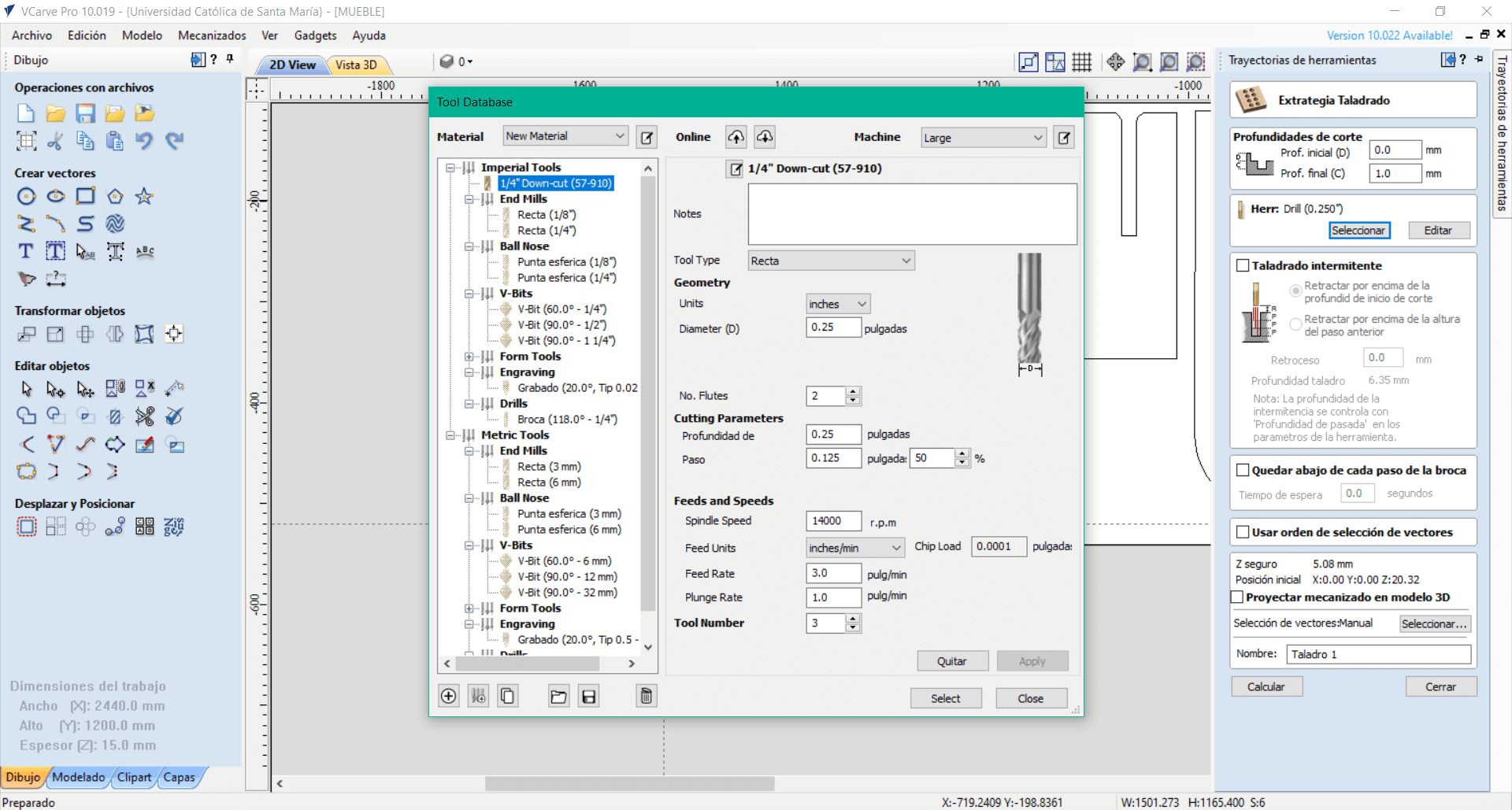Click the 2D canvas horizontal scrollbar
The image size is (1512, 810).
click(x=630, y=784)
